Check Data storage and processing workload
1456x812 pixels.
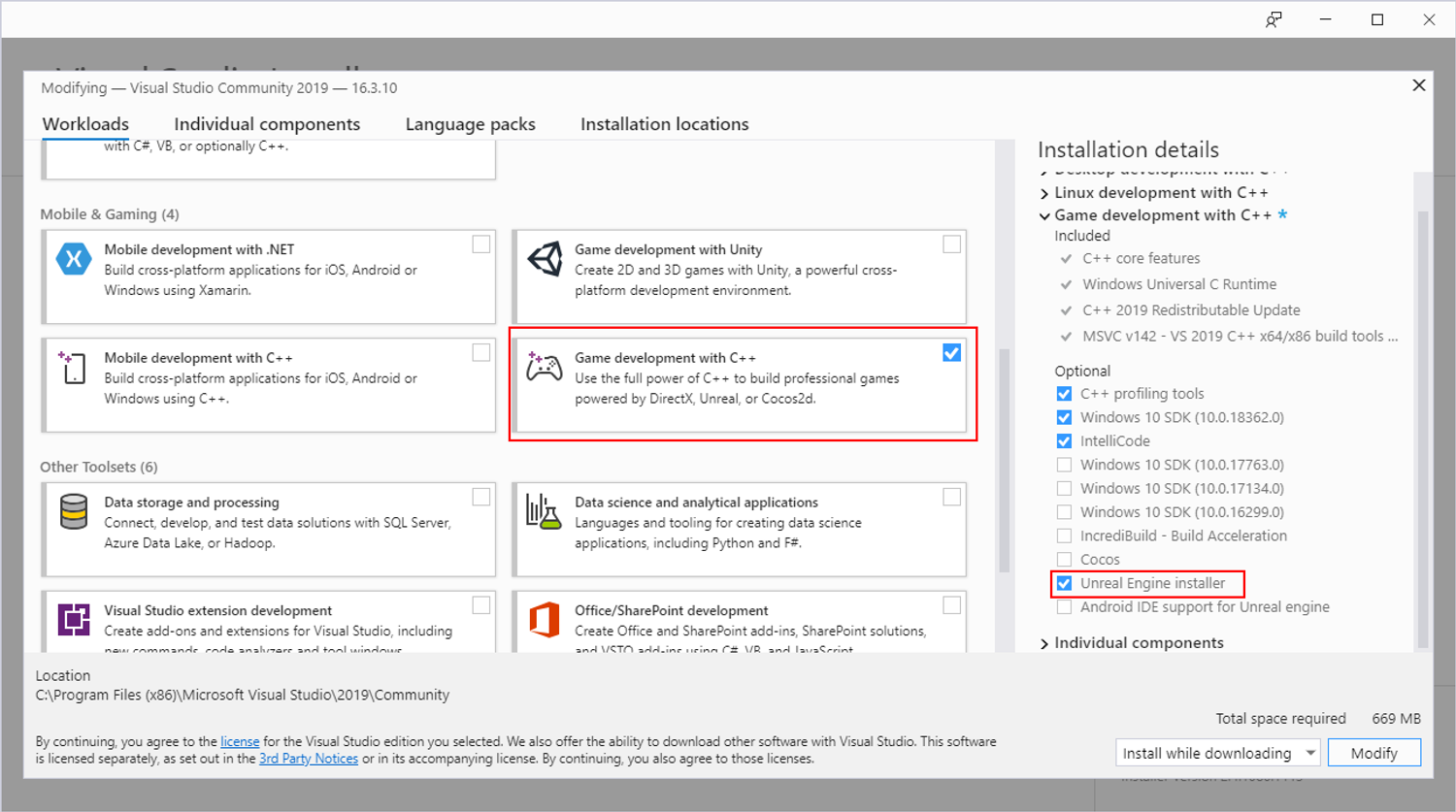tap(481, 498)
